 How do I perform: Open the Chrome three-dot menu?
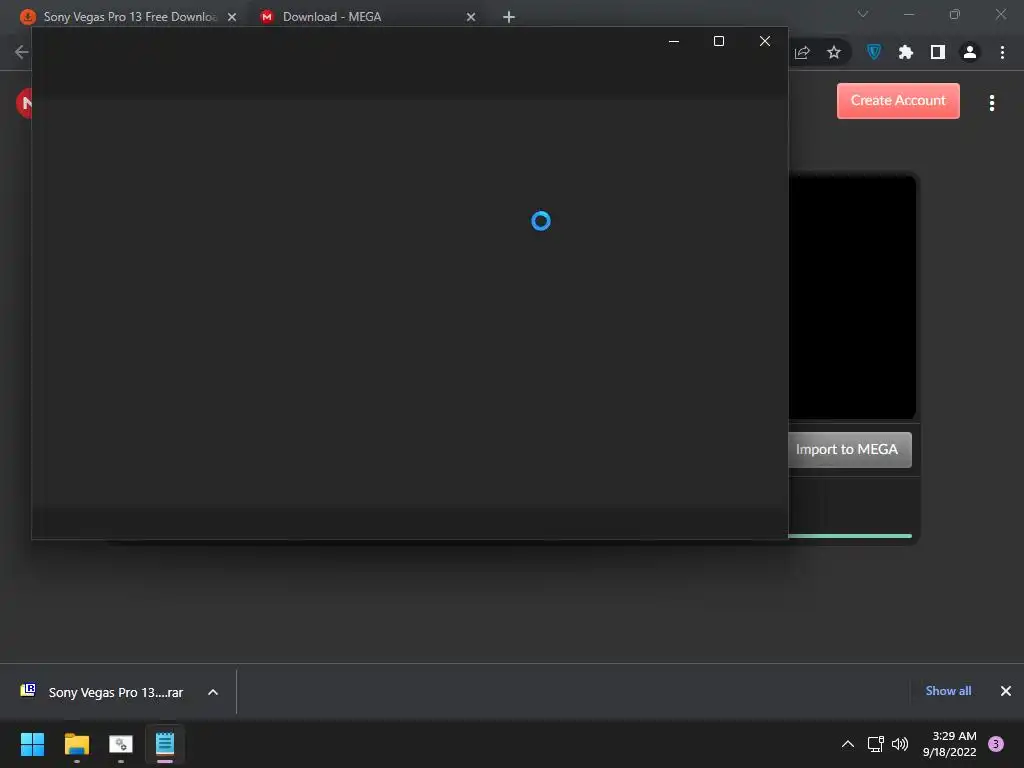tap(1002, 52)
